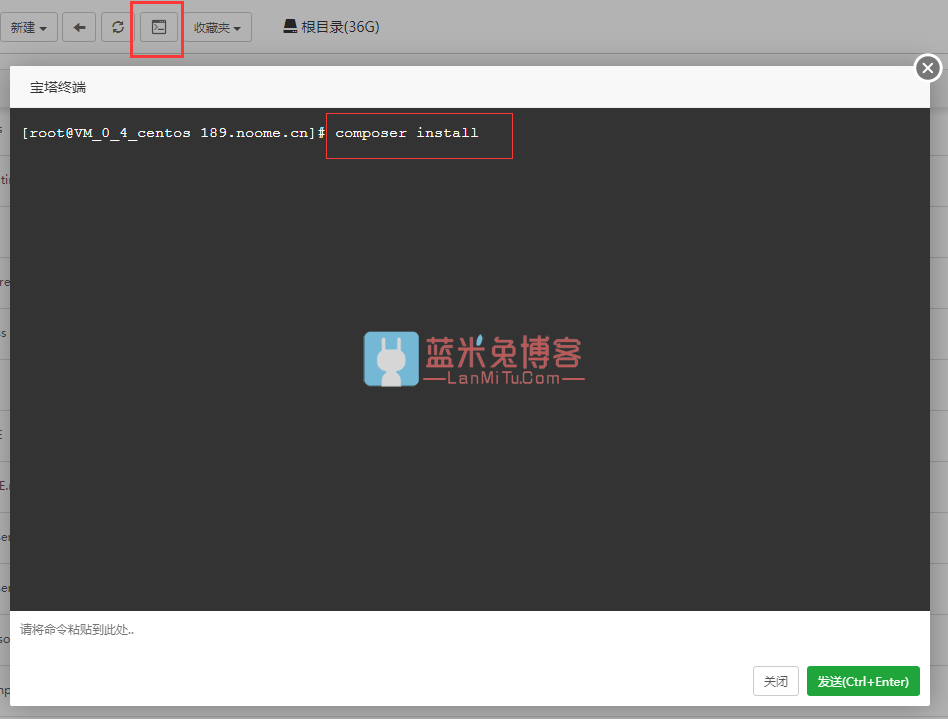Image resolution: width=948 pixels, height=719 pixels.
Task: Click the root@VM_0_4_centos prompt text
Action: (173, 133)
